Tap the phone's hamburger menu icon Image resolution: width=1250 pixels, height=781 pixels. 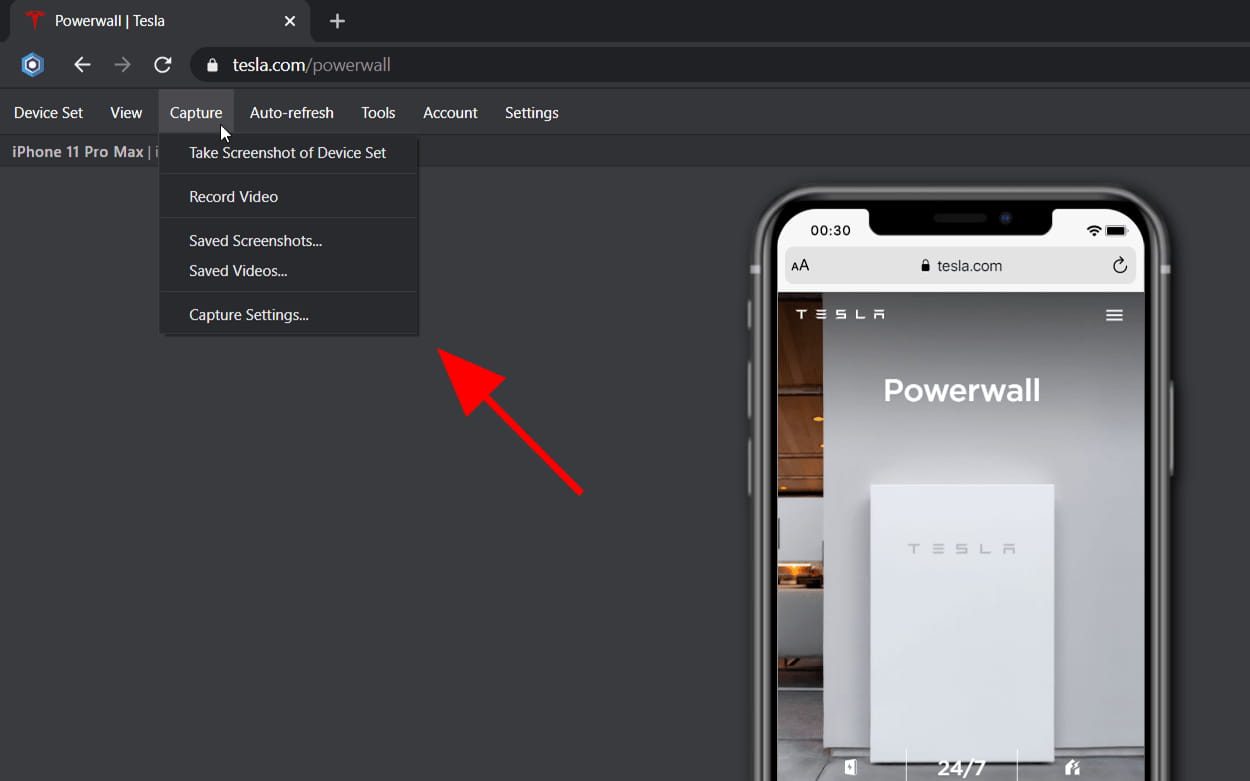coord(1114,315)
